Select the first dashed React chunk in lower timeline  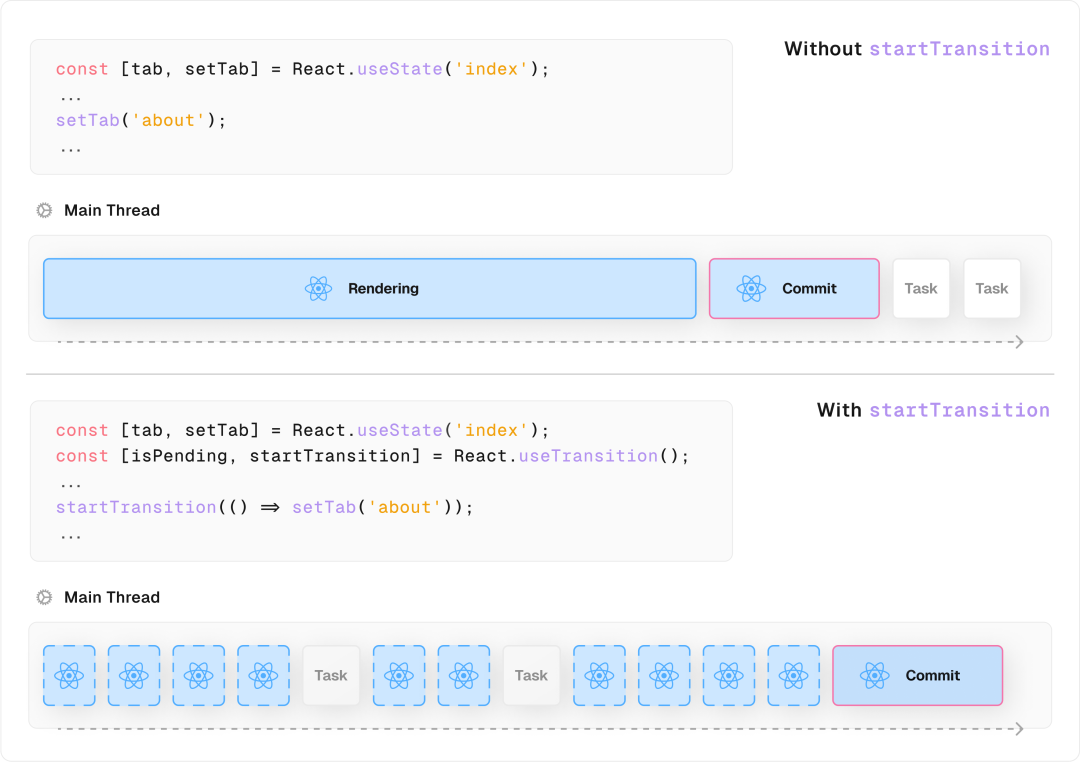click(x=69, y=676)
